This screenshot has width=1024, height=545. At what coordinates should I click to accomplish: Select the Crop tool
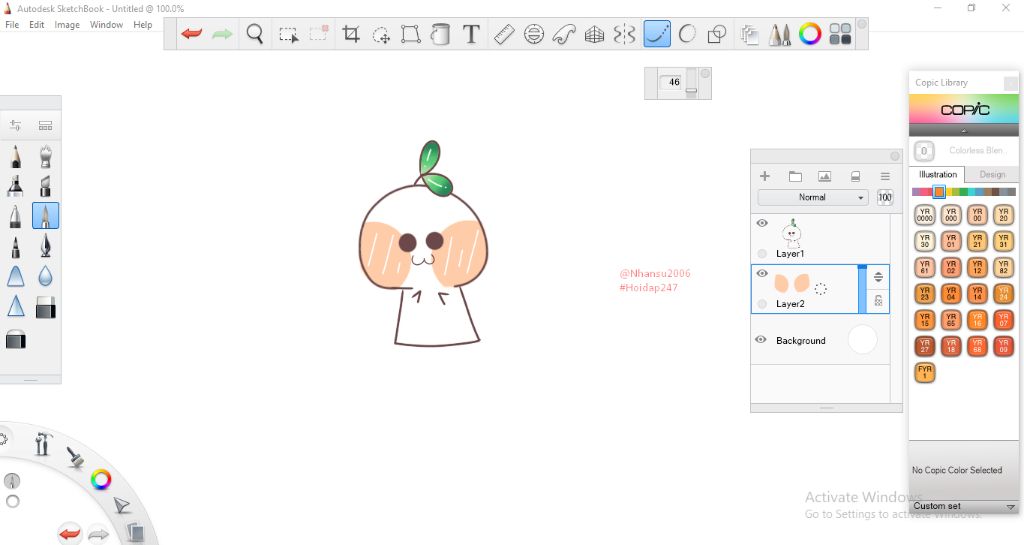(x=351, y=34)
